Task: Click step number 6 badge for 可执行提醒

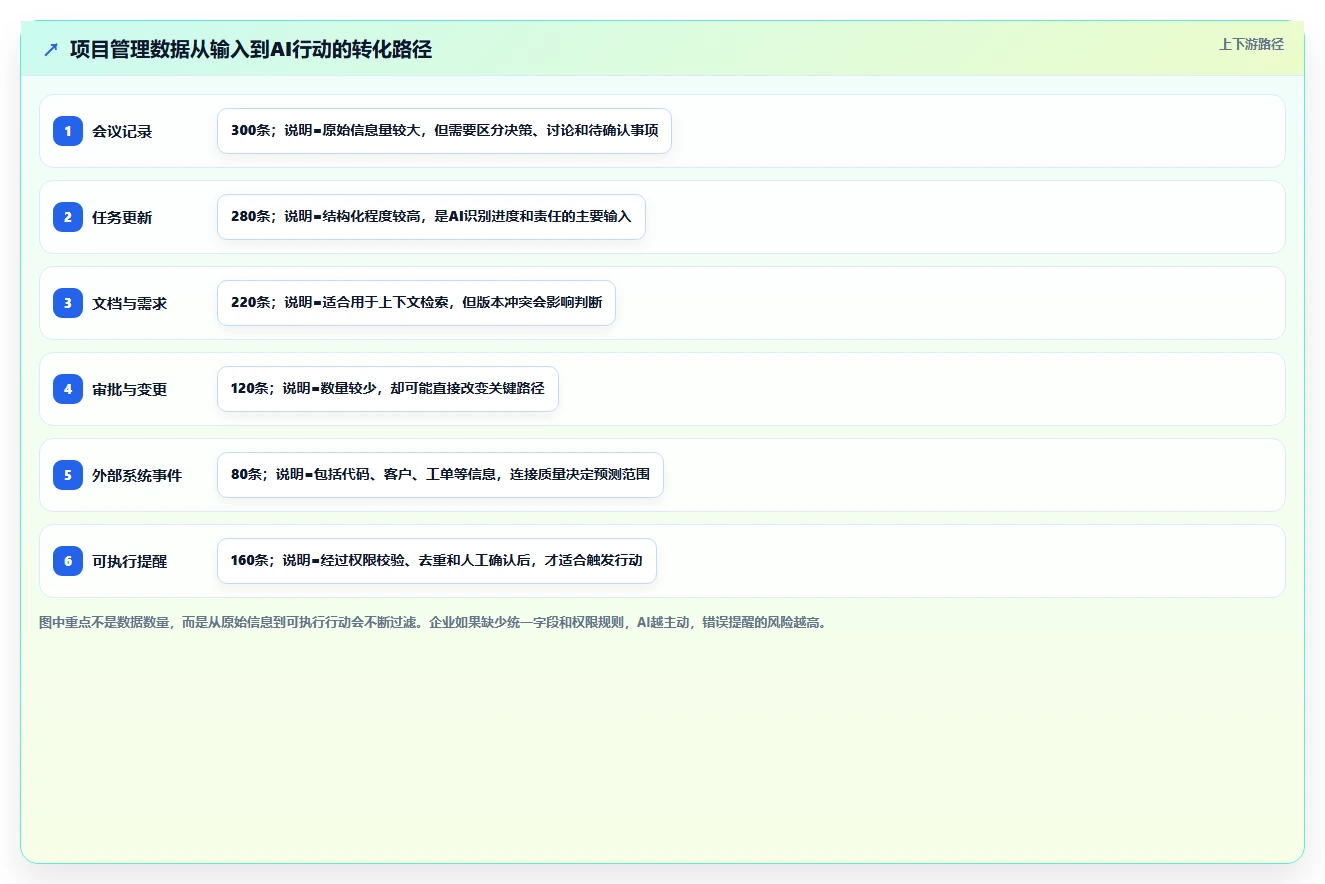Action: (x=68, y=561)
